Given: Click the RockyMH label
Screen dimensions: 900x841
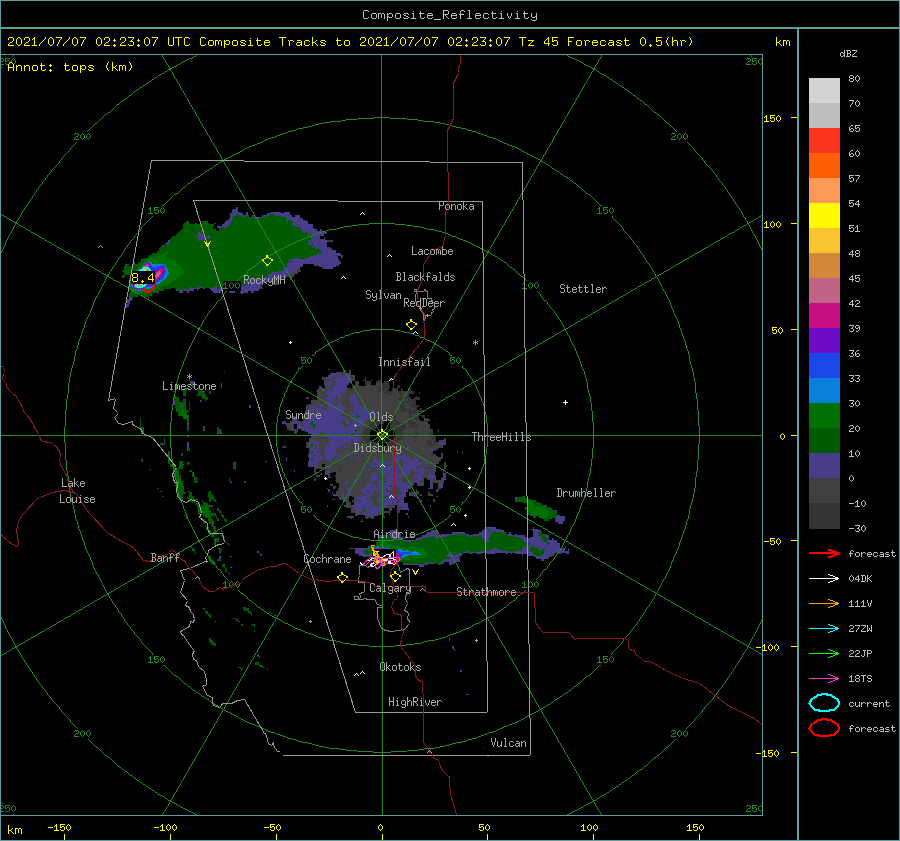Looking at the screenshot, I should [264, 280].
